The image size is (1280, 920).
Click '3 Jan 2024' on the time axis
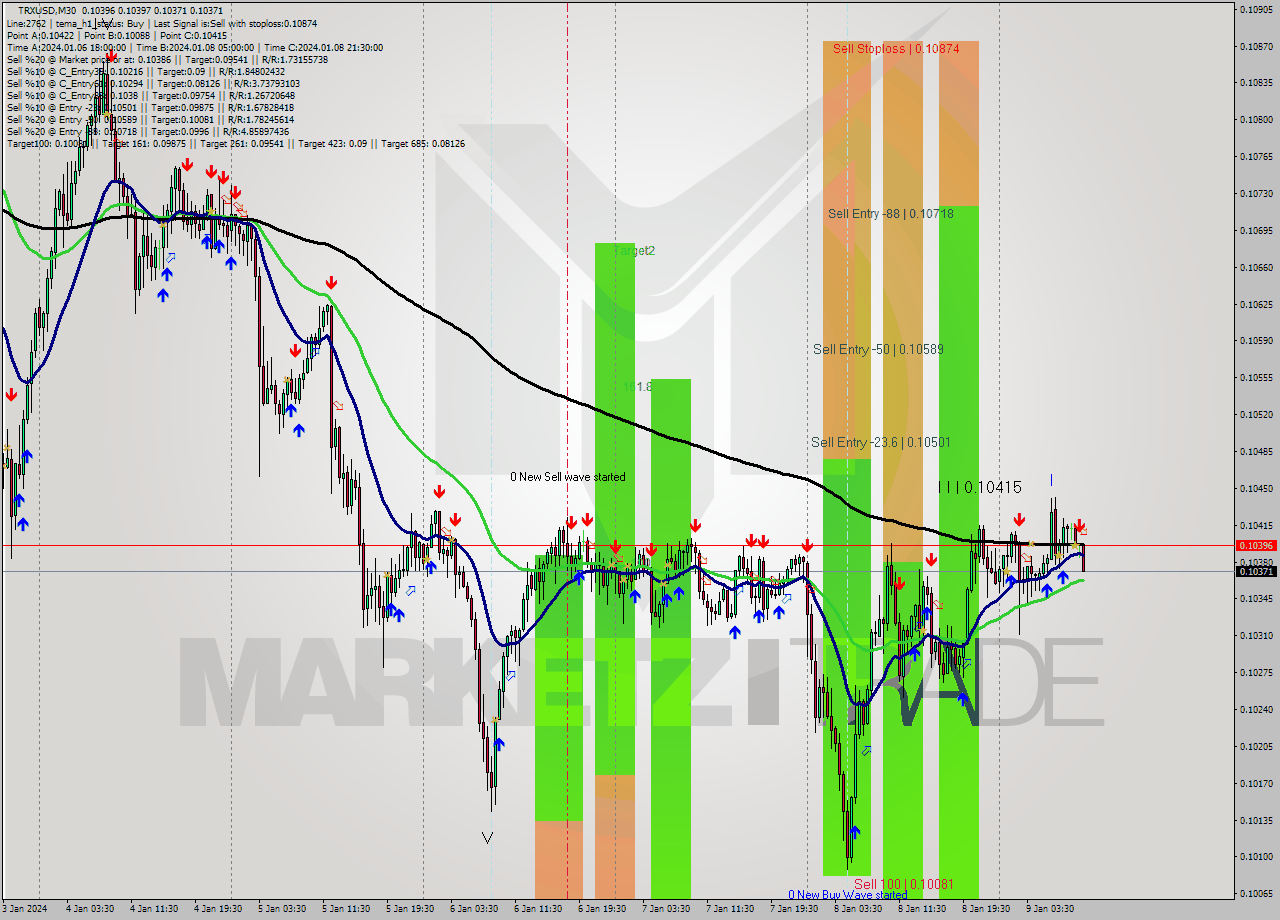(24, 909)
